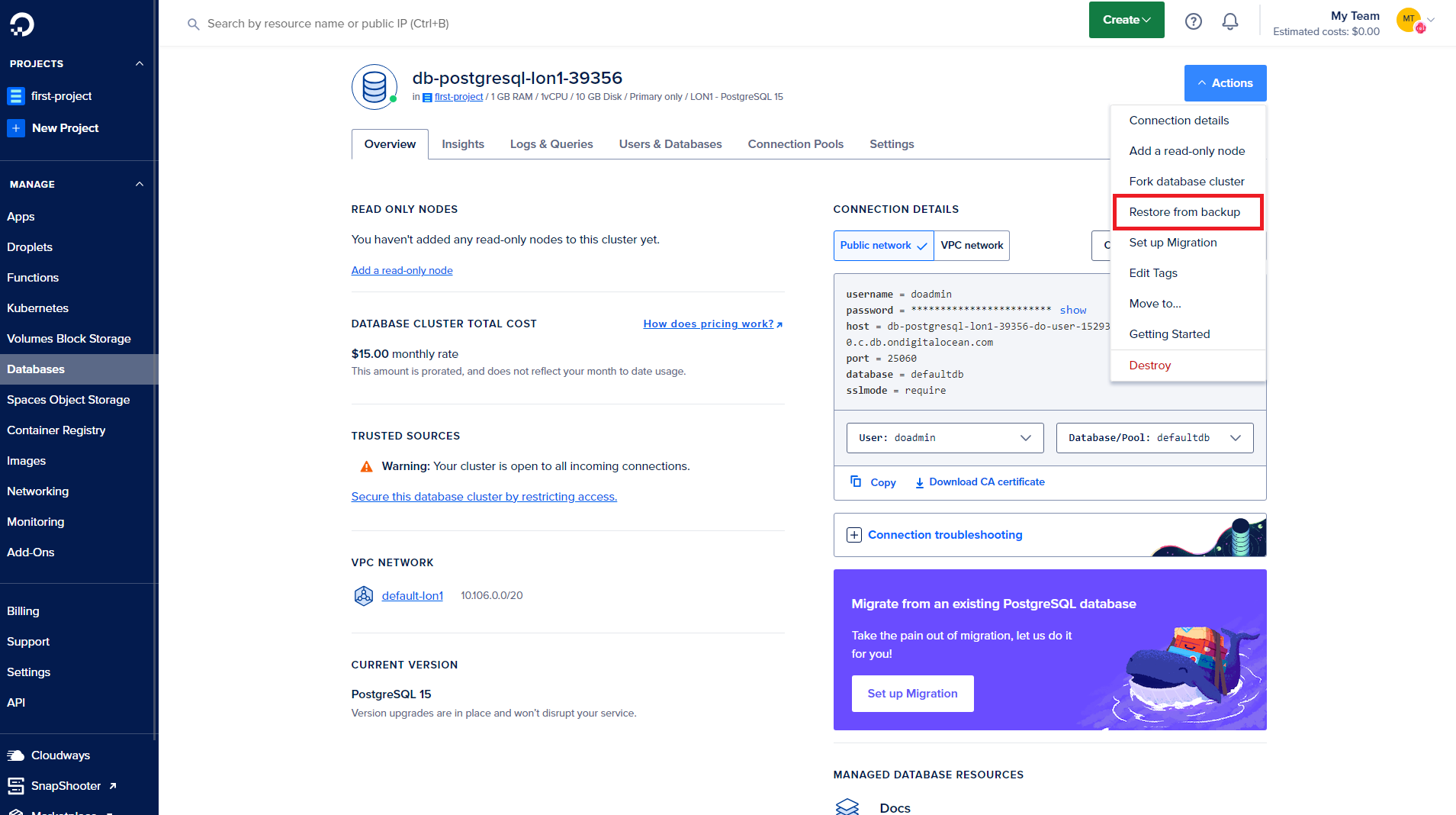The width and height of the screenshot is (1456, 815).
Task: Open the User doadmin dropdown
Action: pyautogui.click(x=944, y=438)
